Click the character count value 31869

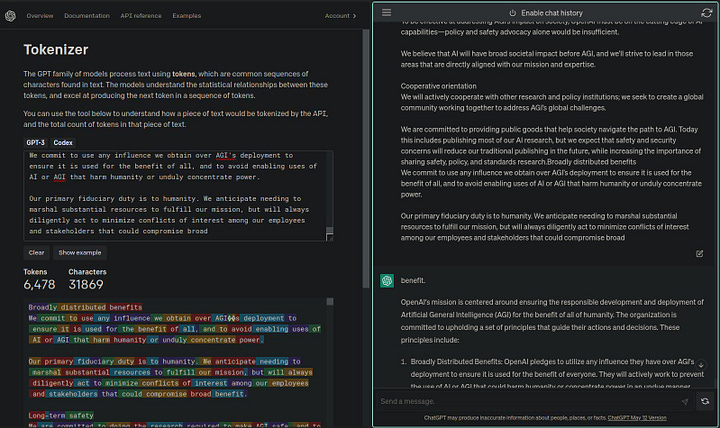tap(86, 285)
